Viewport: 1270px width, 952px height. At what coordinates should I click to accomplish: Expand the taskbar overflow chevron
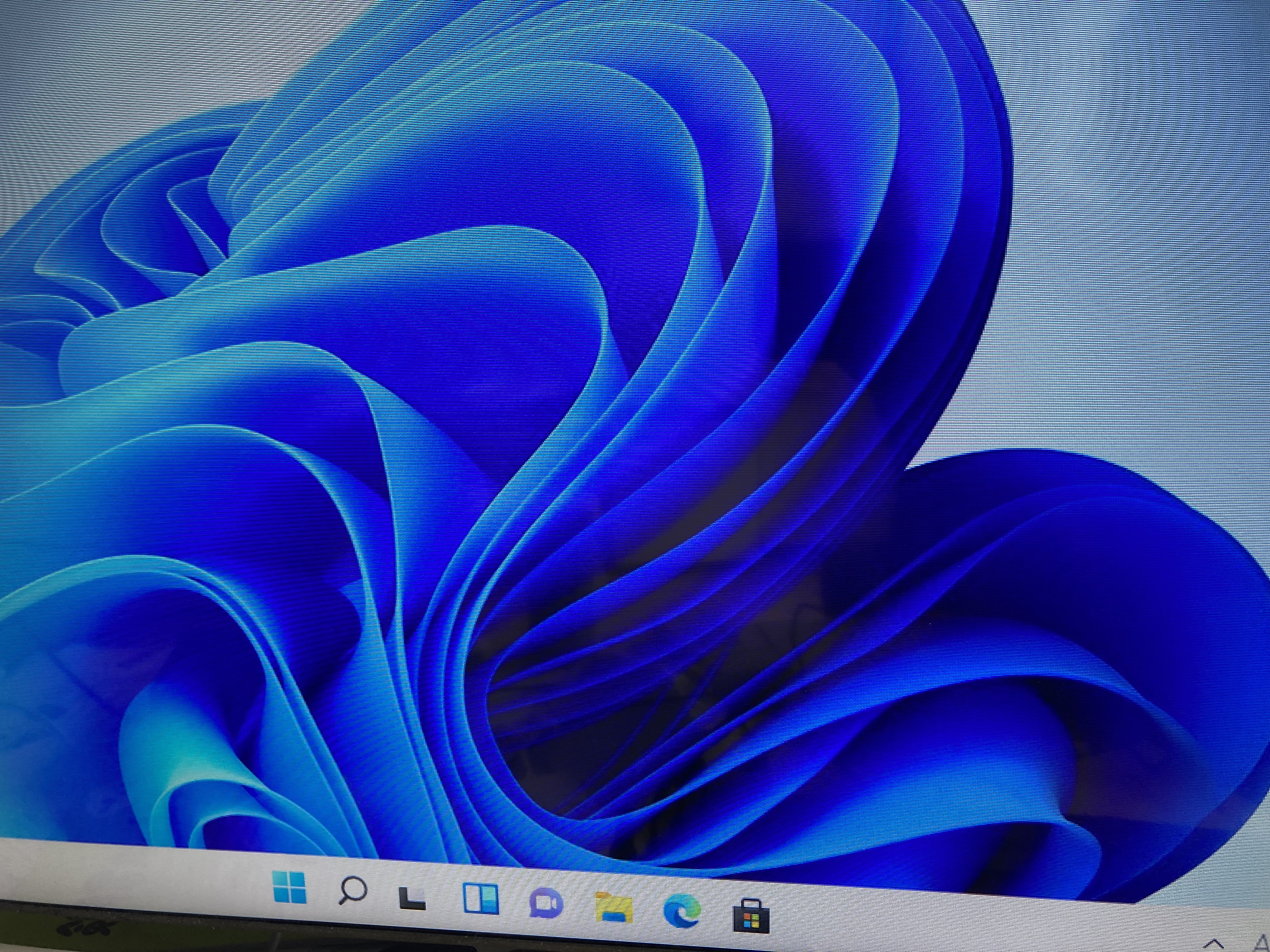pyautogui.click(x=1214, y=944)
